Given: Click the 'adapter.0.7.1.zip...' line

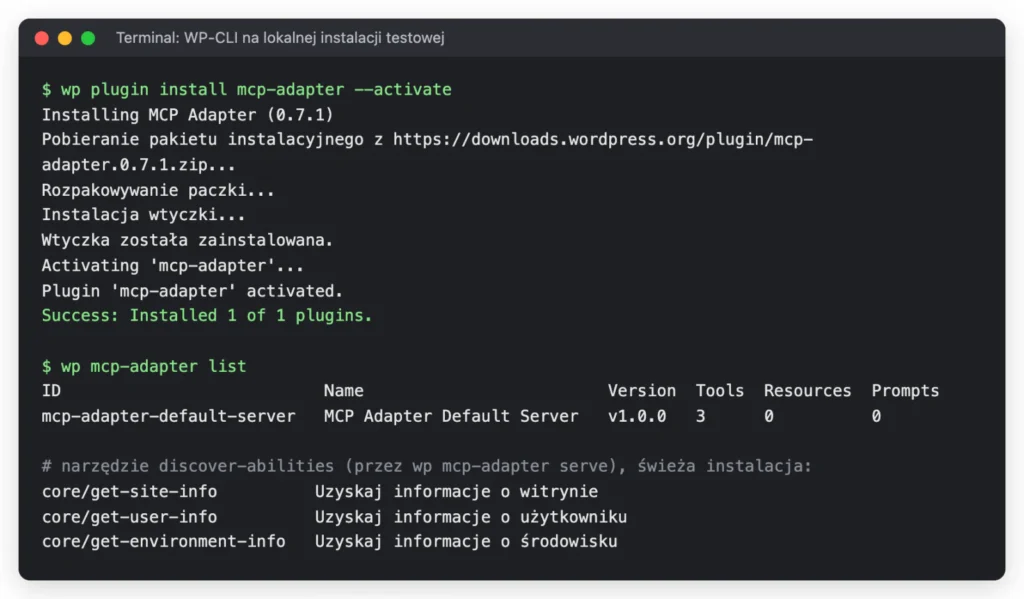Looking at the screenshot, I should pyautogui.click(x=138, y=165).
